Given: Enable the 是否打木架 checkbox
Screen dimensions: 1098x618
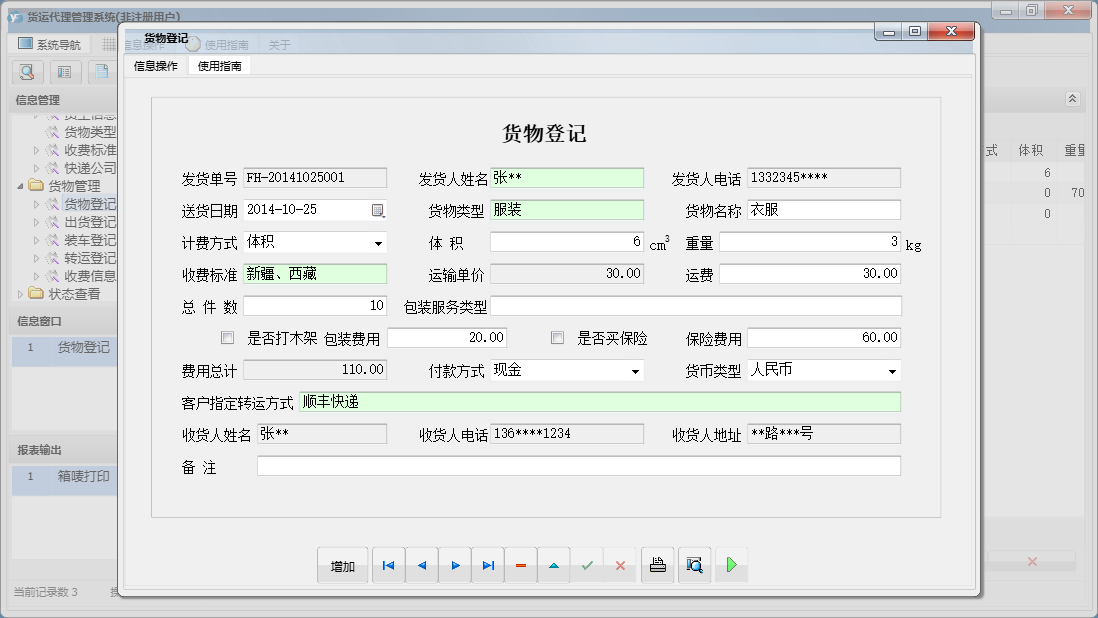Looking at the screenshot, I should (x=226, y=337).
